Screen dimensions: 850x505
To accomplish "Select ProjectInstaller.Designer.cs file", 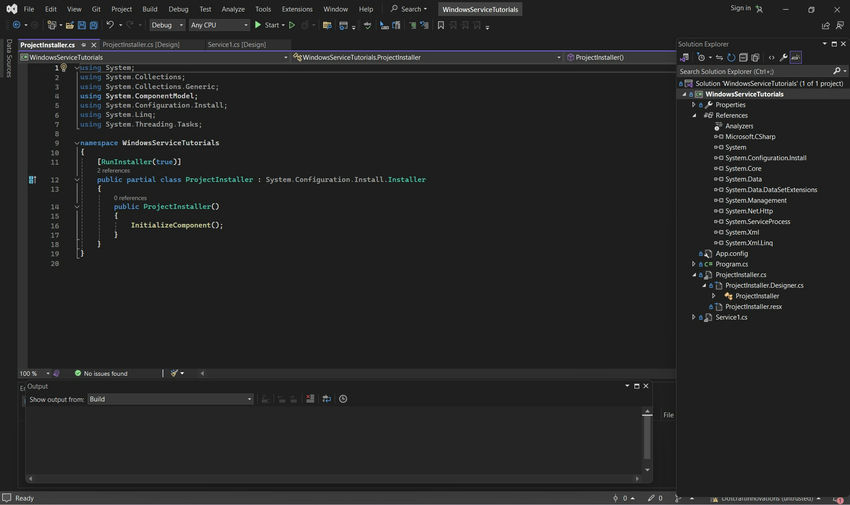I will point(764,286).
